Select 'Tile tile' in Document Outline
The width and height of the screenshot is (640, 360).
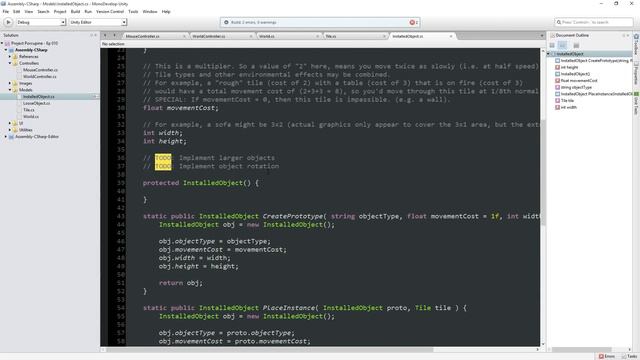[x=567, y=100]
